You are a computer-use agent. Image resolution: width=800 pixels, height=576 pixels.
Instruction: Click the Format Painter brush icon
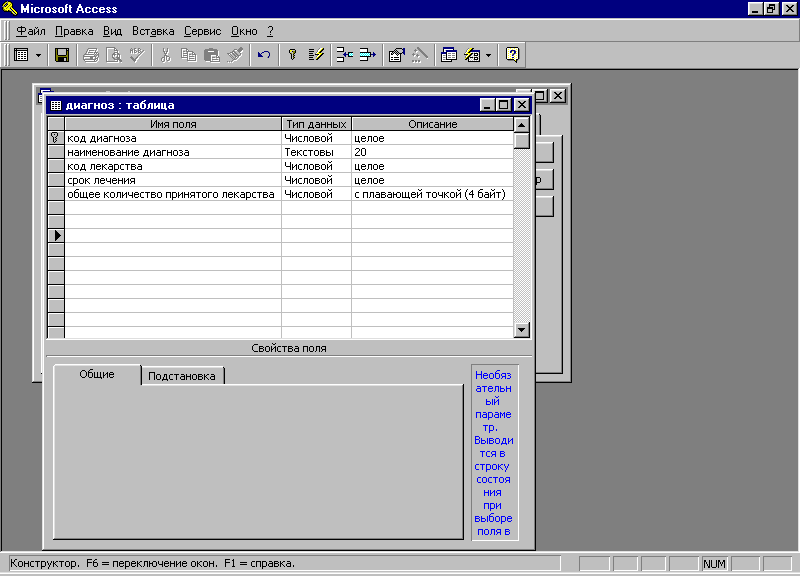point(235,55)
